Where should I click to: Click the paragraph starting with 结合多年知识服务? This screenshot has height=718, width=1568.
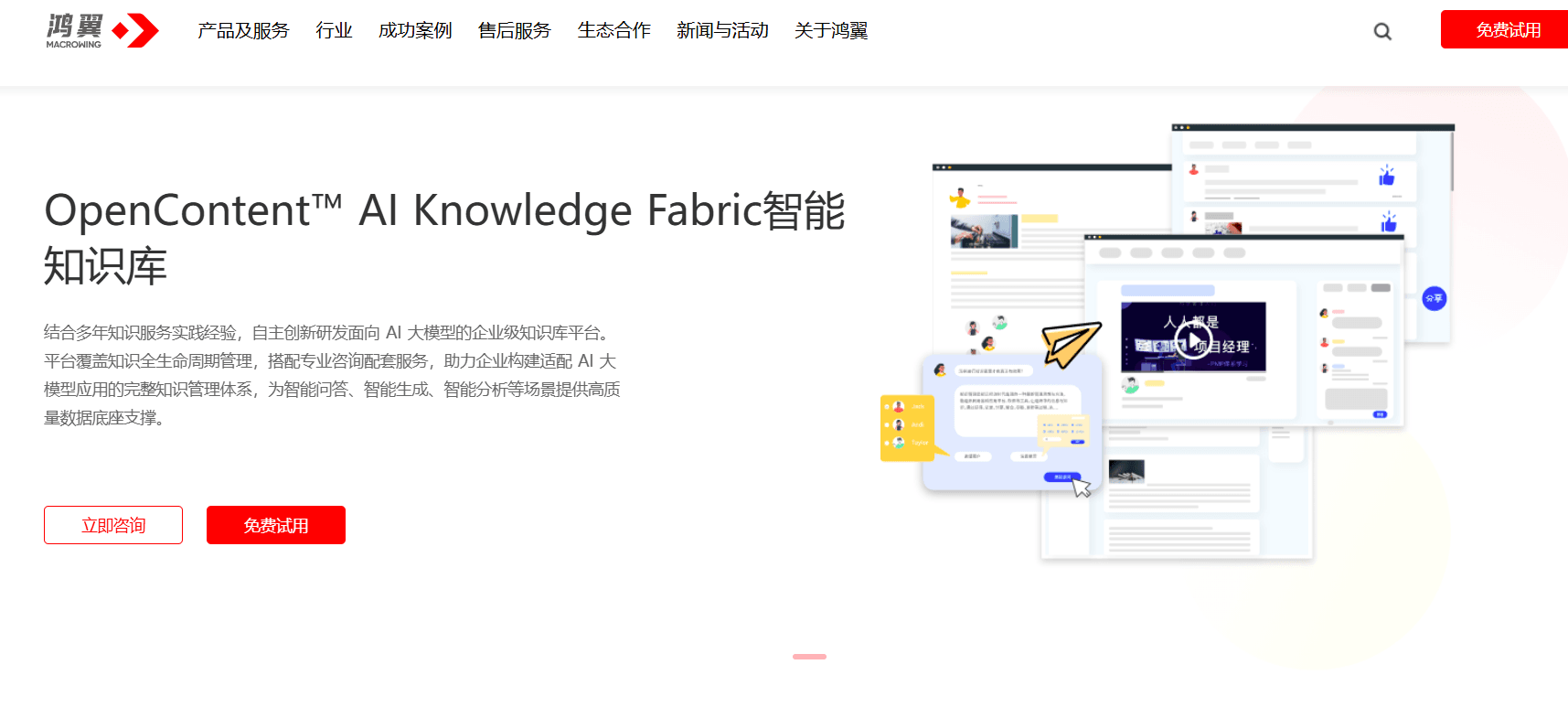click(332, 375)
